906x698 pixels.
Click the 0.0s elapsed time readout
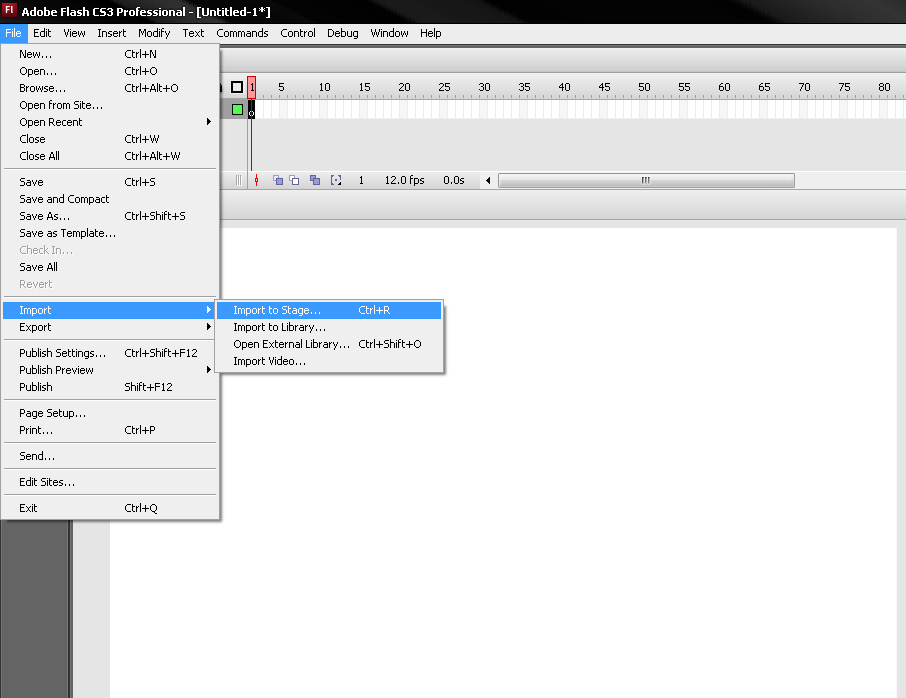[454, 180]
